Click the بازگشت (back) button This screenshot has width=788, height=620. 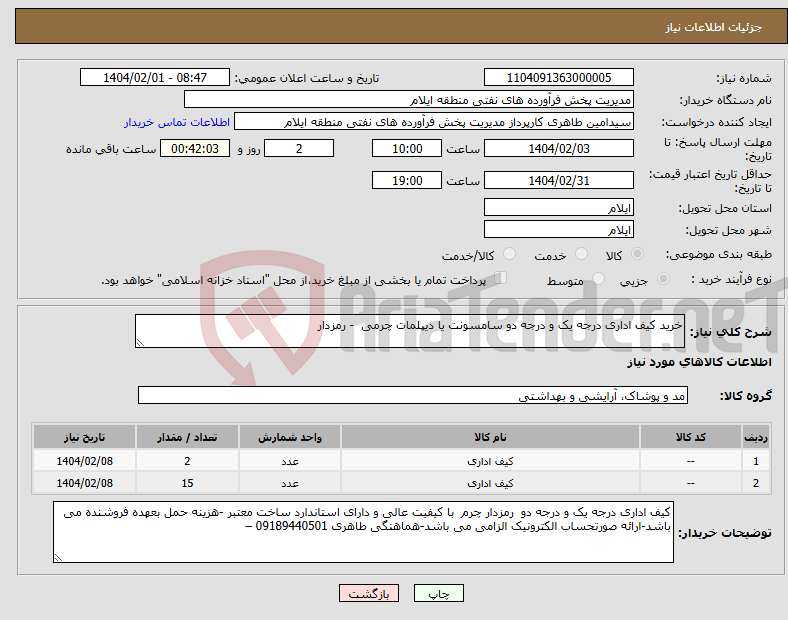tap(369, 593)
